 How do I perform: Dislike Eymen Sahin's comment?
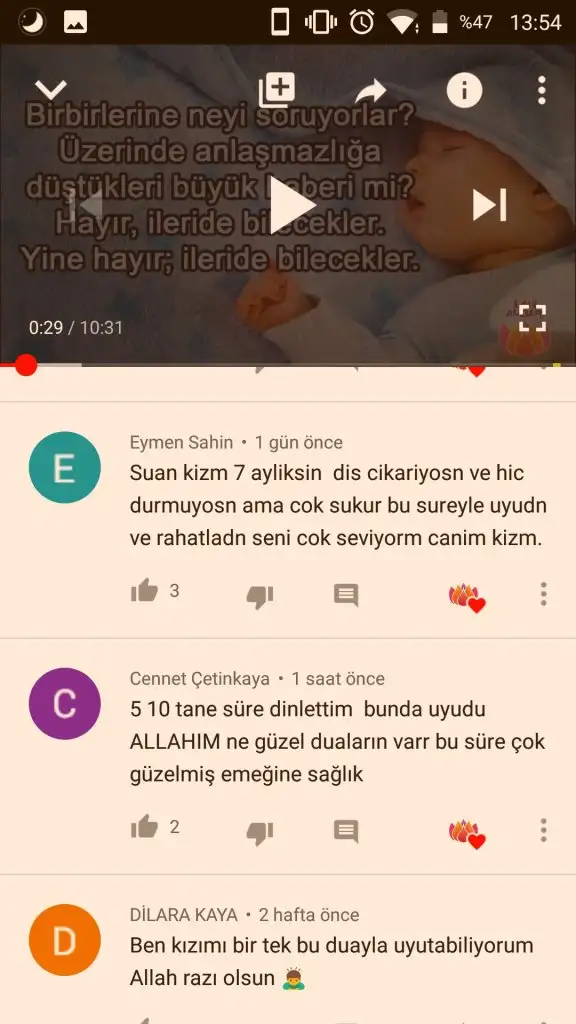point(259,596)
